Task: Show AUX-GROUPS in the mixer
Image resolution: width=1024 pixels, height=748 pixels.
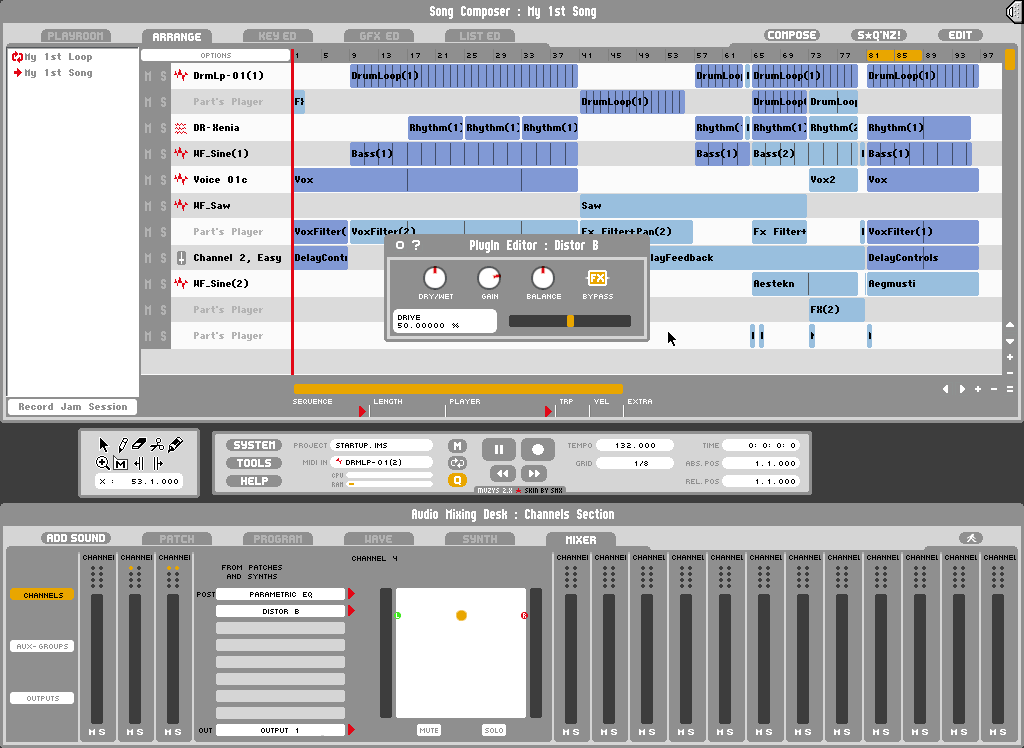Action: (42, 646)
